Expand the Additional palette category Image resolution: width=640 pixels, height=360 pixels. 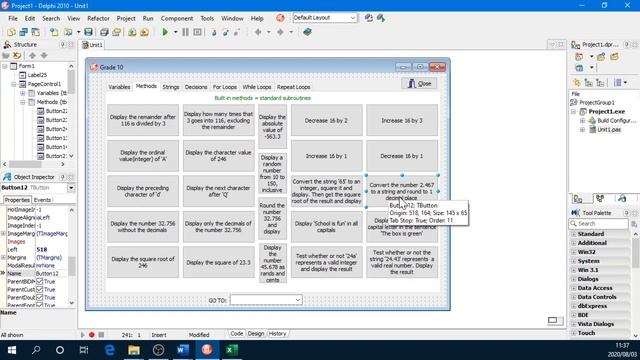coord(573,243)
